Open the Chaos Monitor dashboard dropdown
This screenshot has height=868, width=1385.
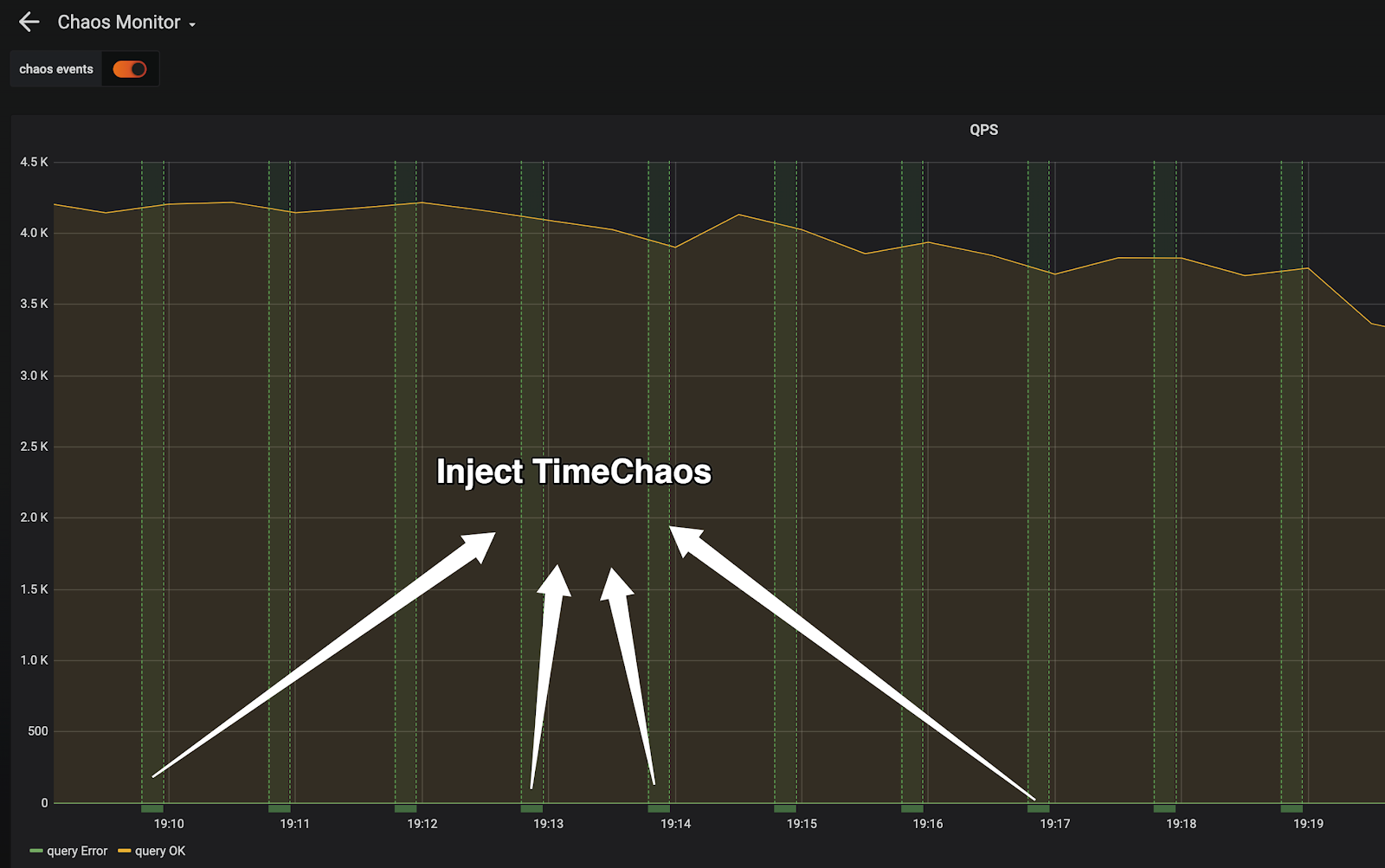[126, 23]
